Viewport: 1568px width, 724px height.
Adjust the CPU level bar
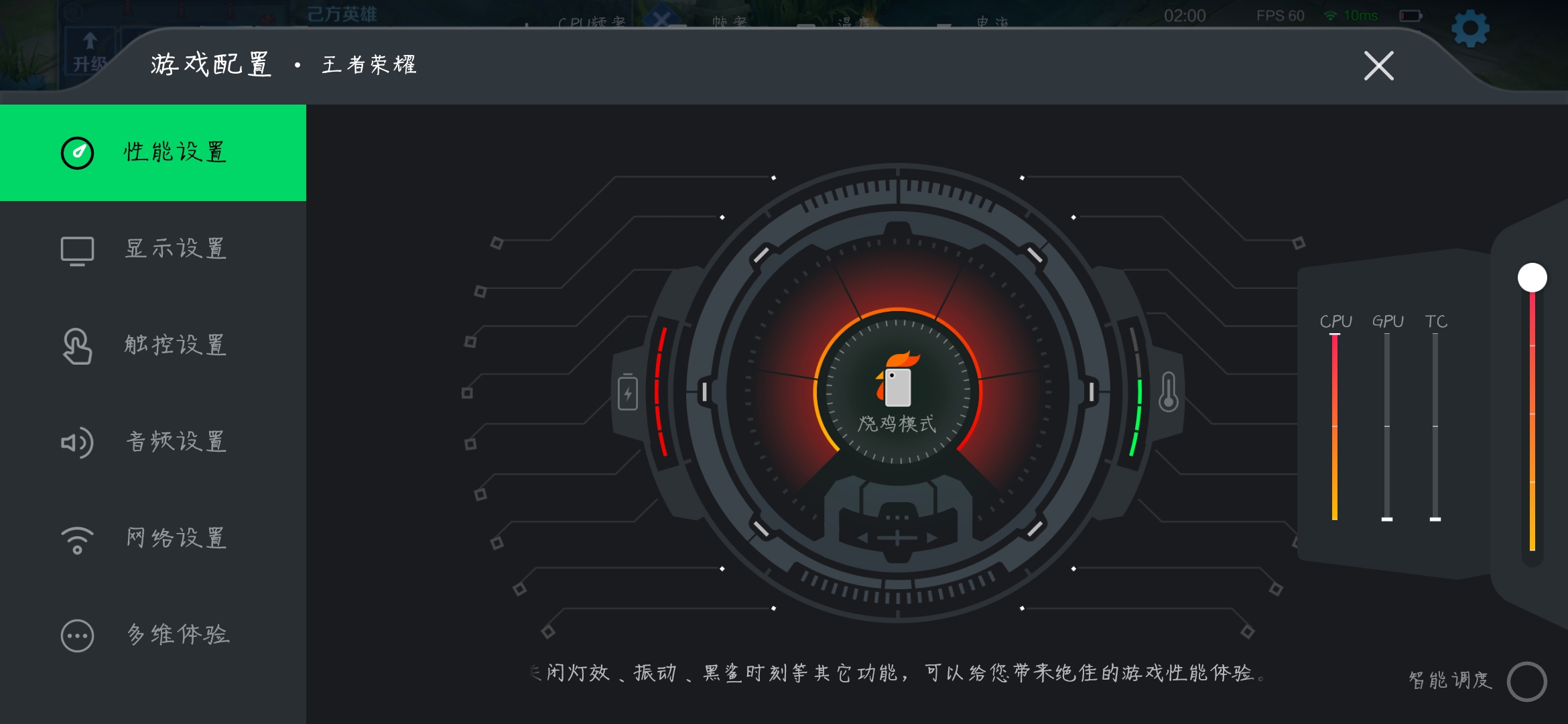tap(1335, 426)
